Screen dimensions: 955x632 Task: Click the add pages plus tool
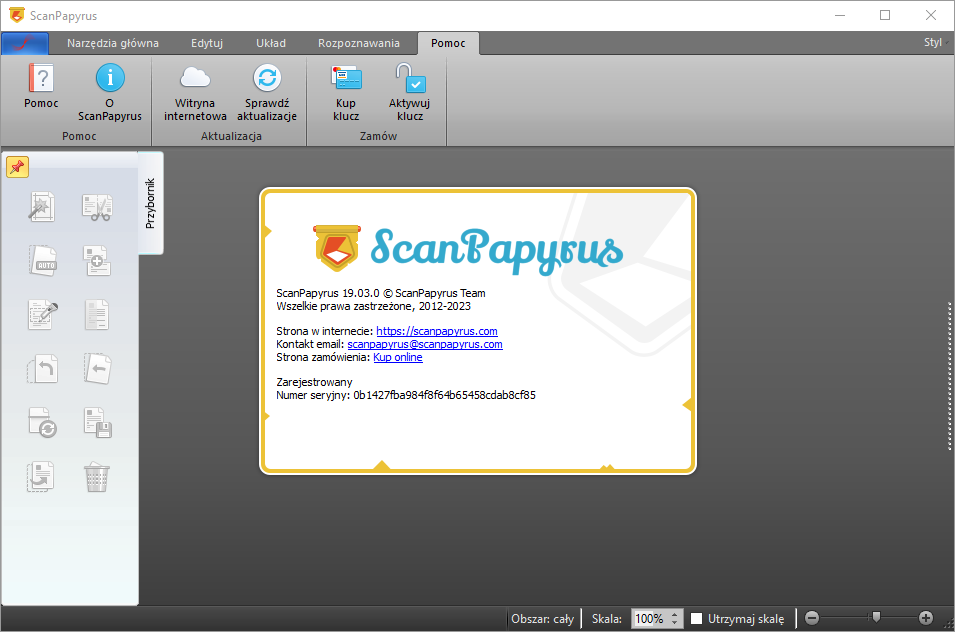[x=97, y=261]
